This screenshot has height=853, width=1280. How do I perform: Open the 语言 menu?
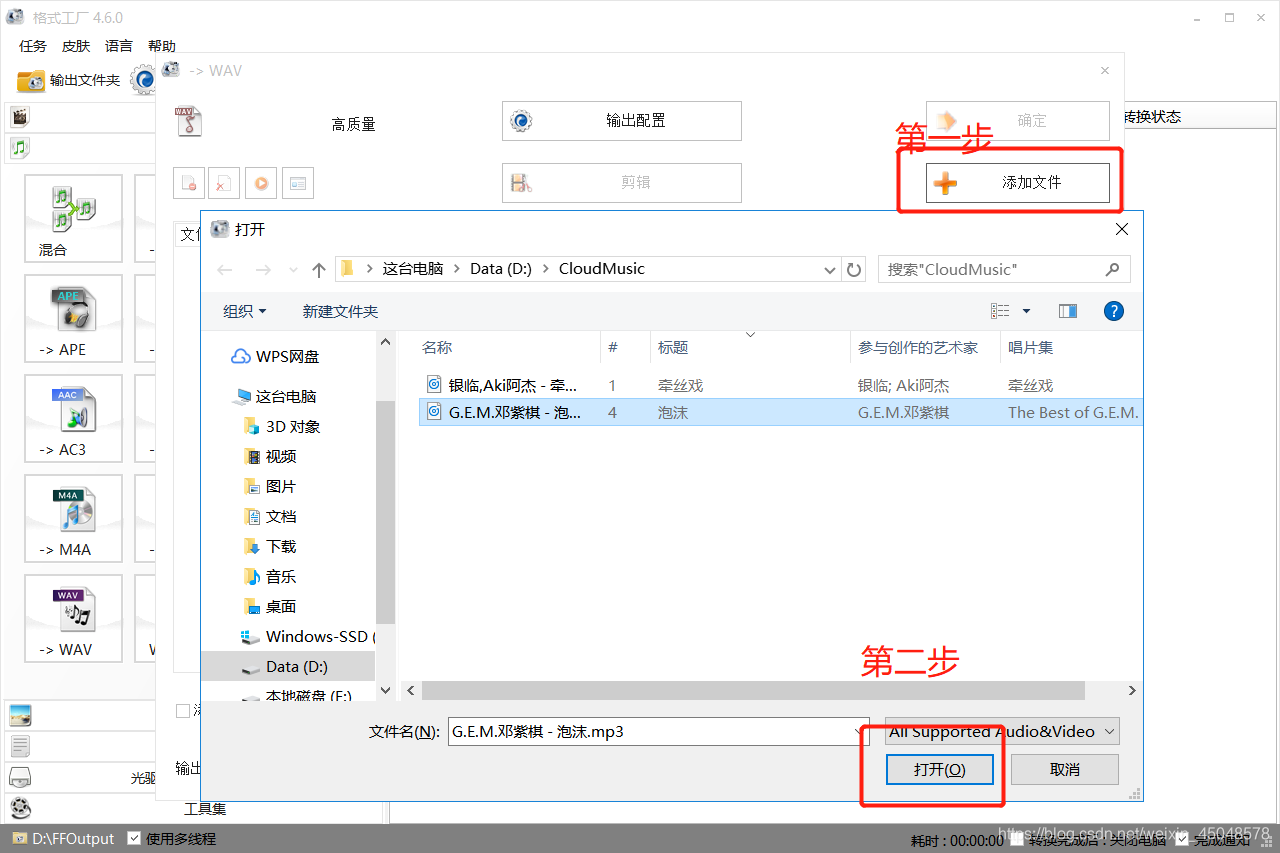click(x=119, y=46)
